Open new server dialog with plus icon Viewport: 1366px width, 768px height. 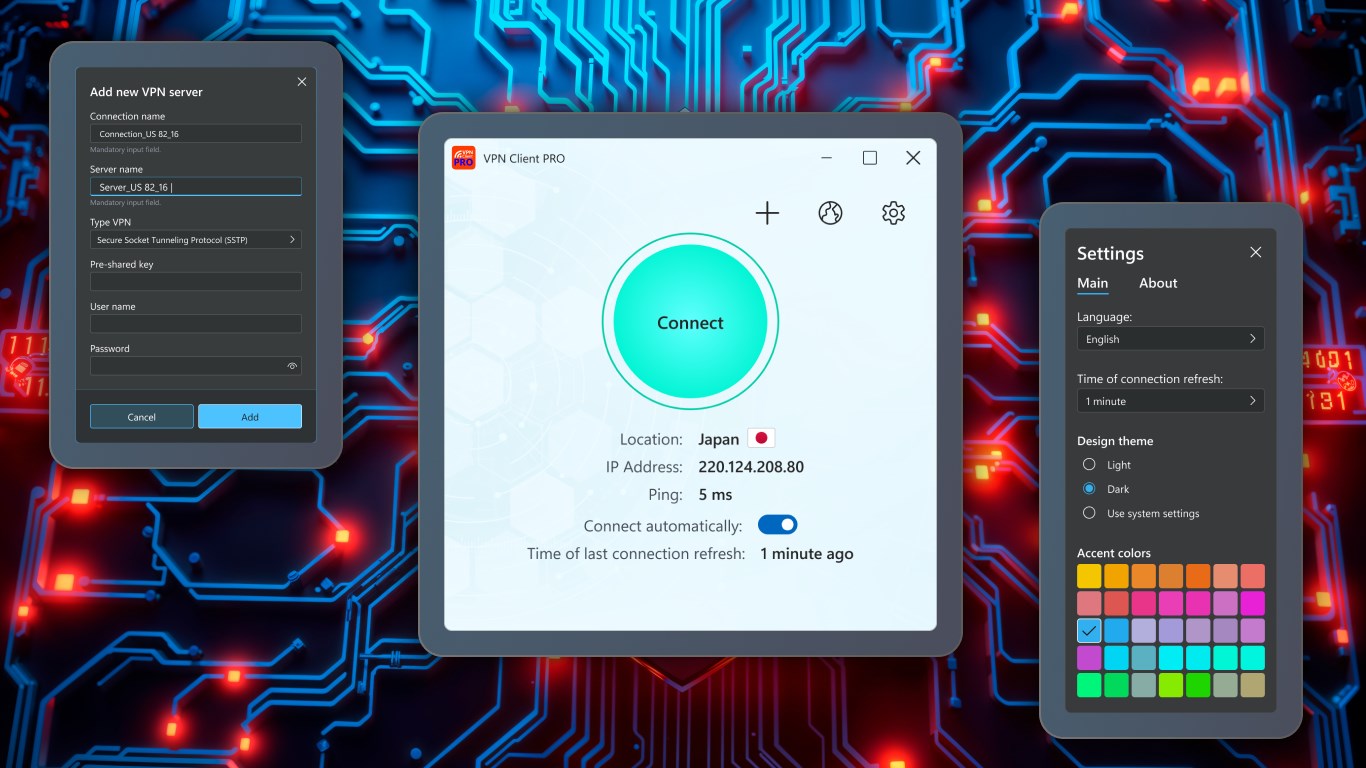point(766,212)
